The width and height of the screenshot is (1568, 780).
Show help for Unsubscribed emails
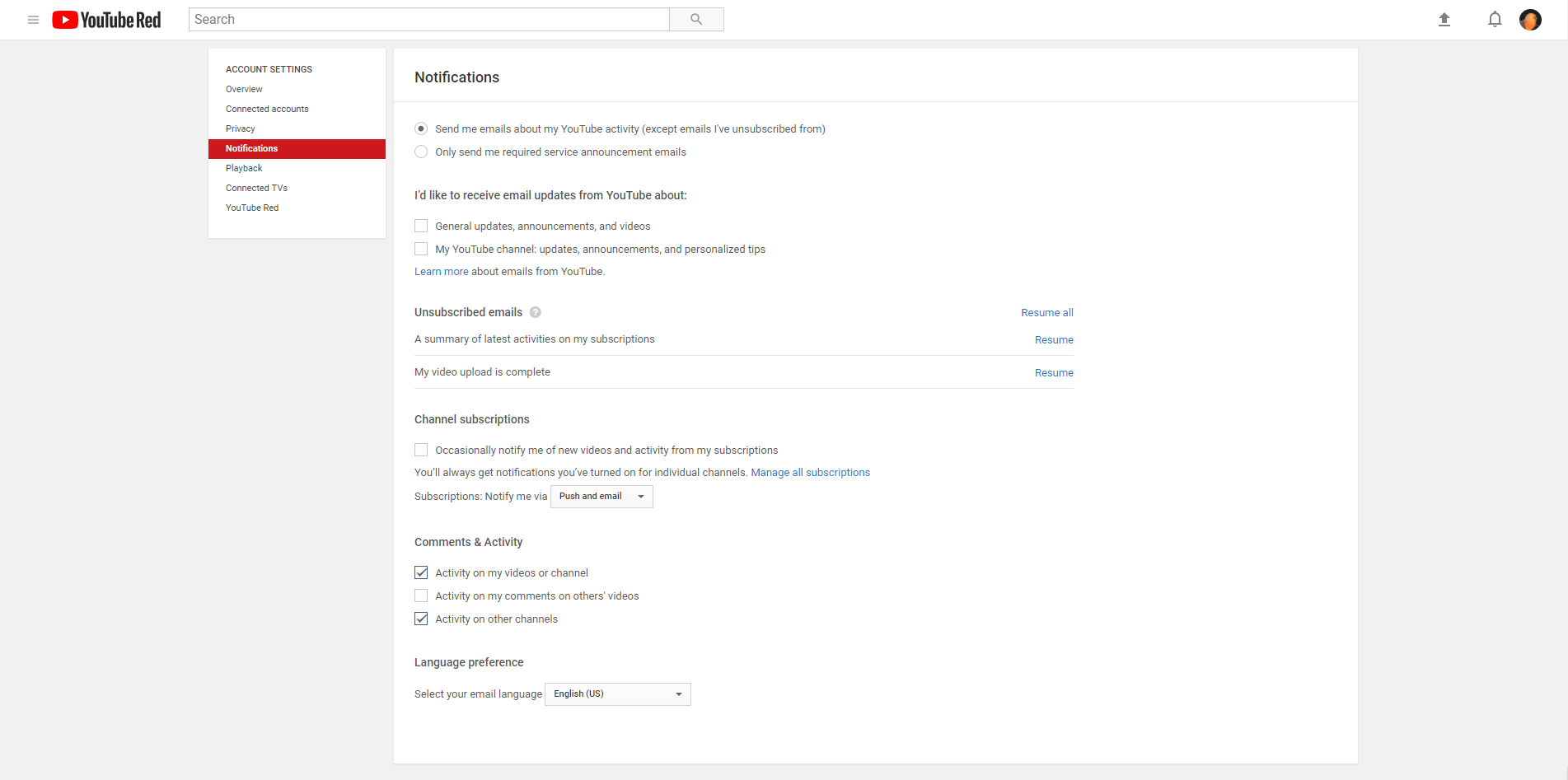(536, 312)
